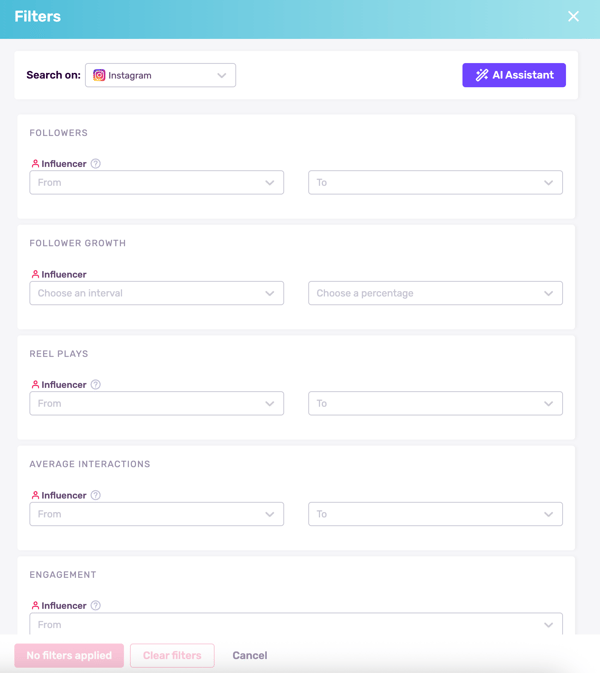Expand the Choose a percentage dropdown
The image size is (600, 673).
pyautogui.click(x=435, y=293)
